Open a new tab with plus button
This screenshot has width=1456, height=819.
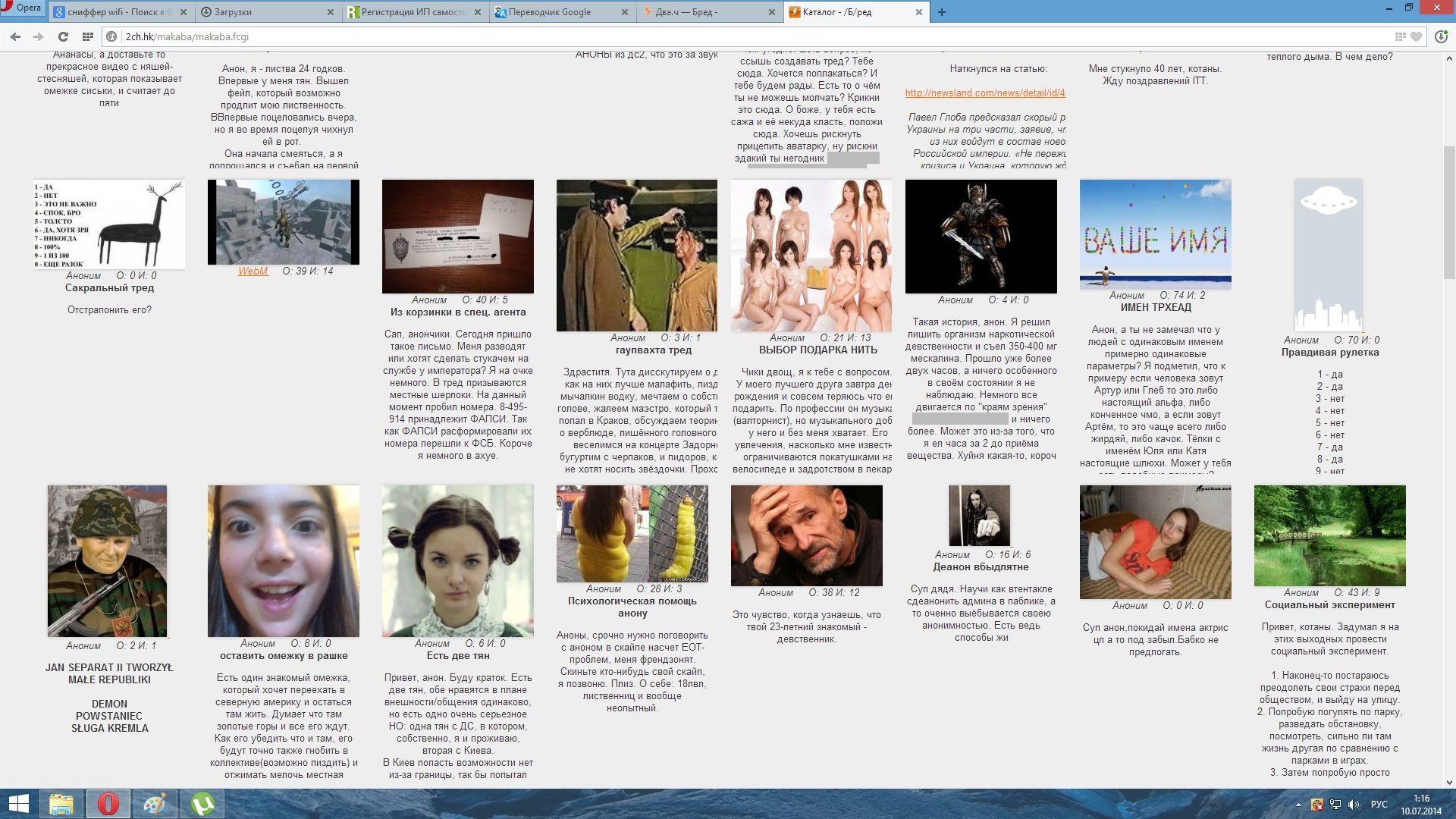tap(942, 12)
